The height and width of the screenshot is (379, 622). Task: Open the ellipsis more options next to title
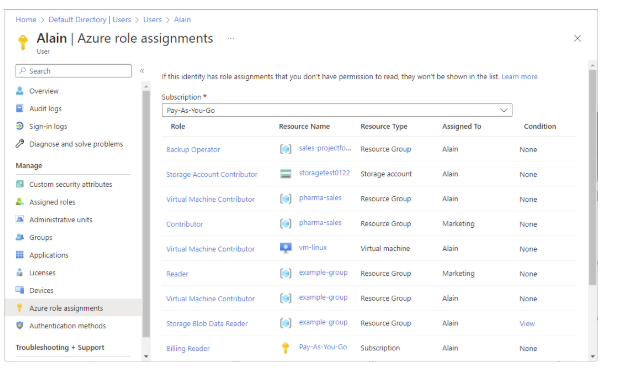(x=231, y=38)
